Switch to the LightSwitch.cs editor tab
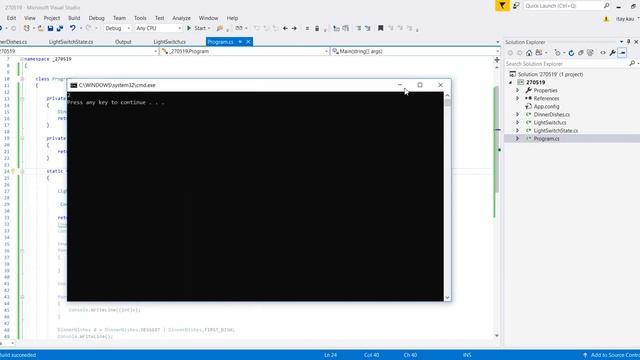The width and height of the screenshot is (640, 360). pyautogui.click(x=169, y=42)
